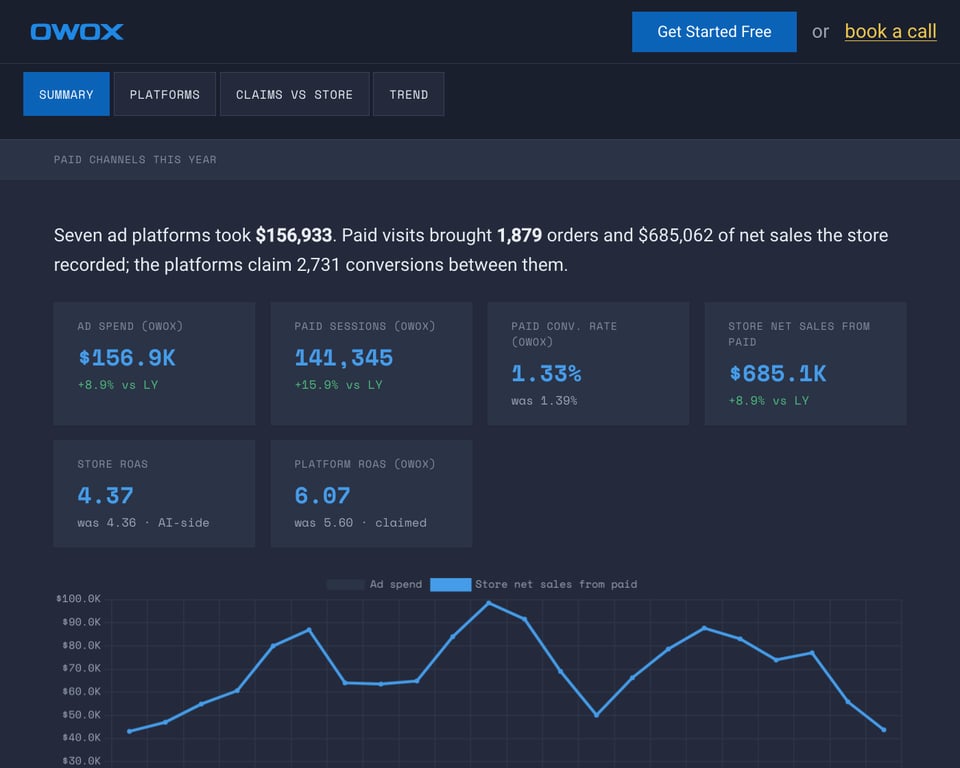960x768 pixels.
Task: Click the $50.0K axis label
Action: click(x=81, y=715)
